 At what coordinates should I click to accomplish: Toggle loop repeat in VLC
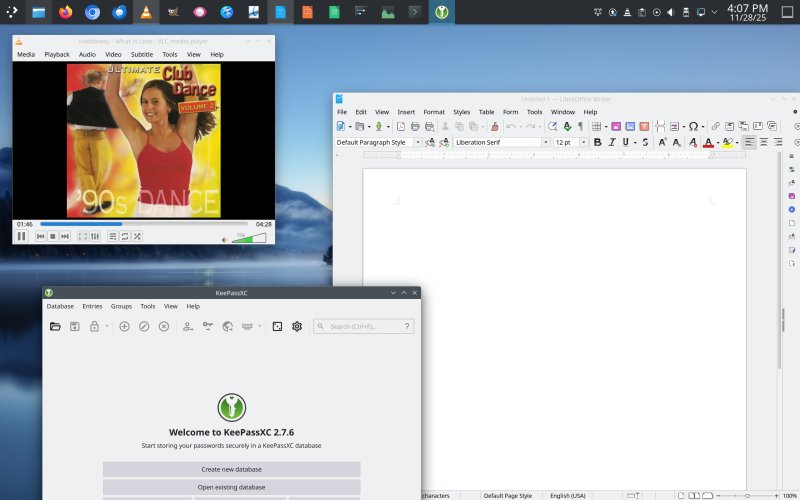[125, 236]
